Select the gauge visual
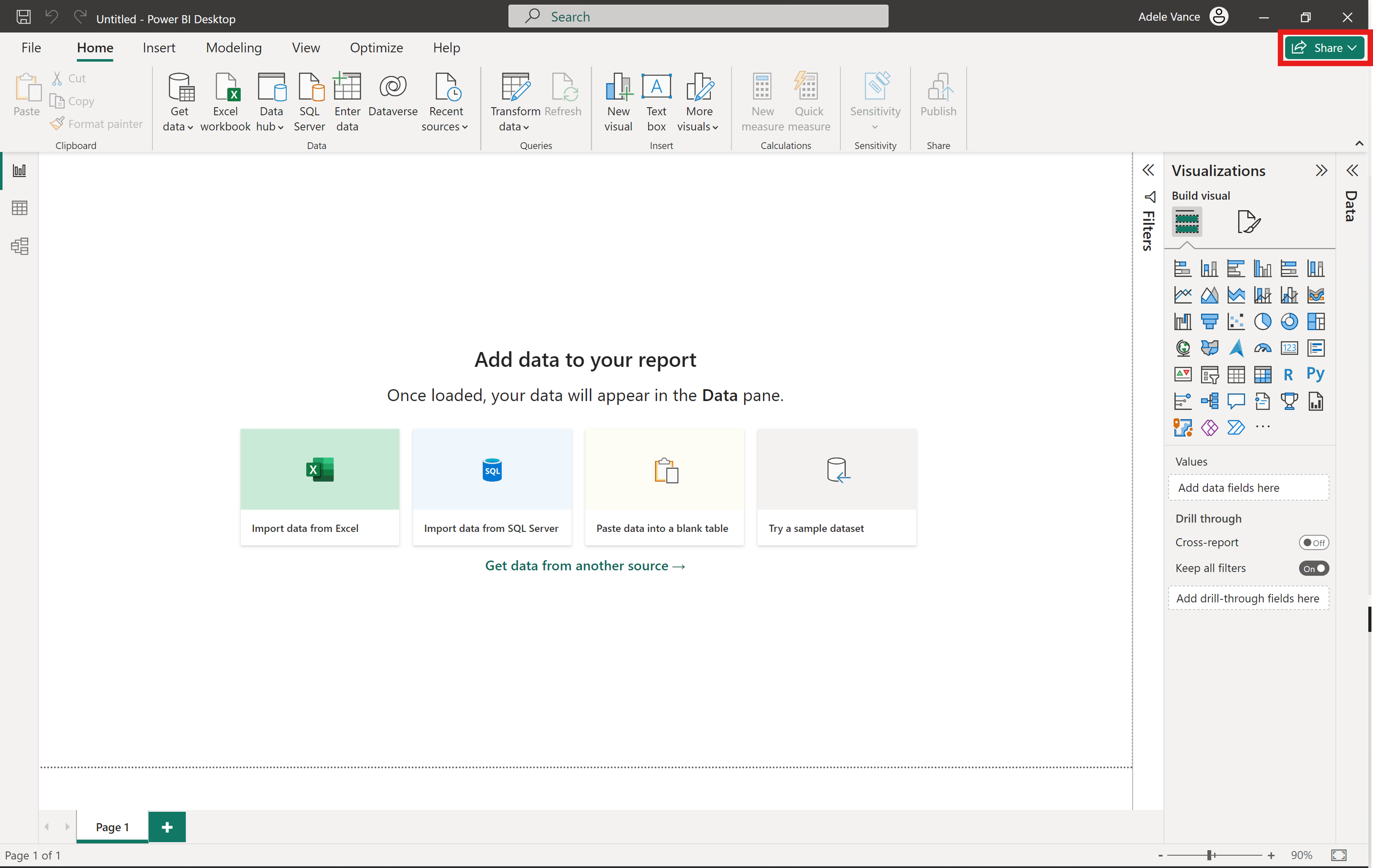This screenshot has height=868, width=1373. coord(1263,348)
